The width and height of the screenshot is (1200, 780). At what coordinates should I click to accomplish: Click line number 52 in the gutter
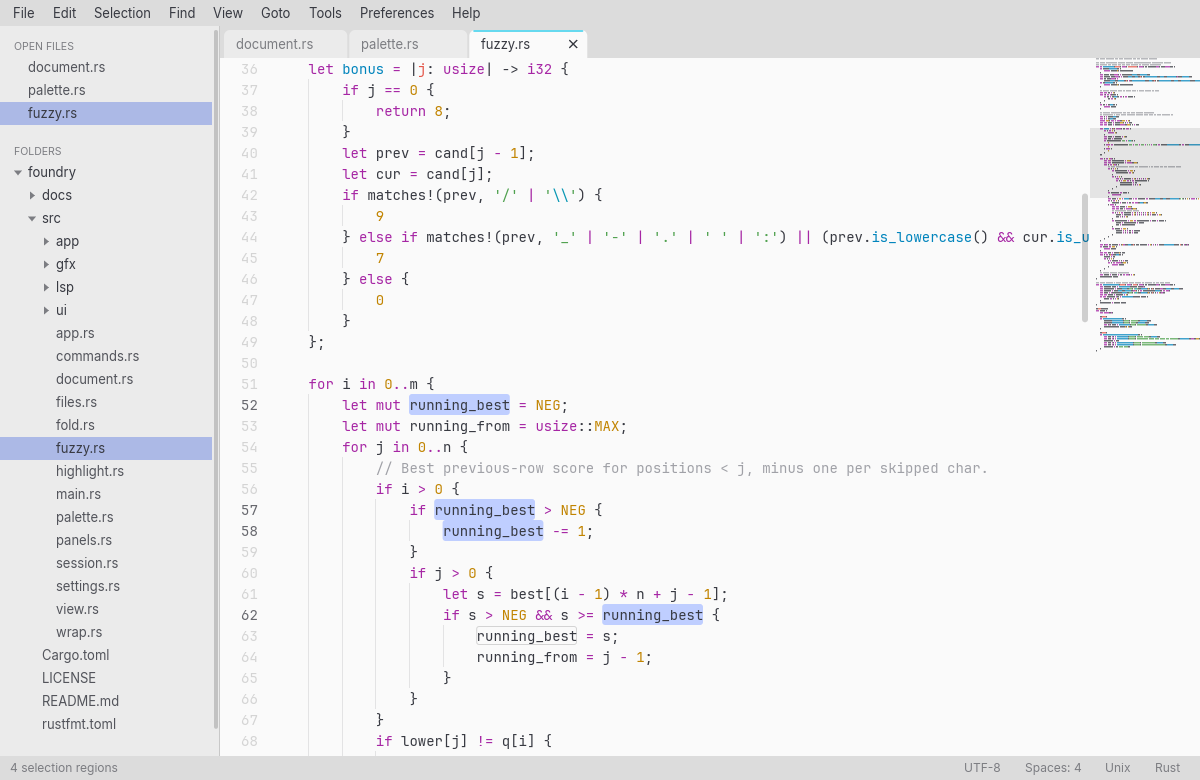click(249, 405)
